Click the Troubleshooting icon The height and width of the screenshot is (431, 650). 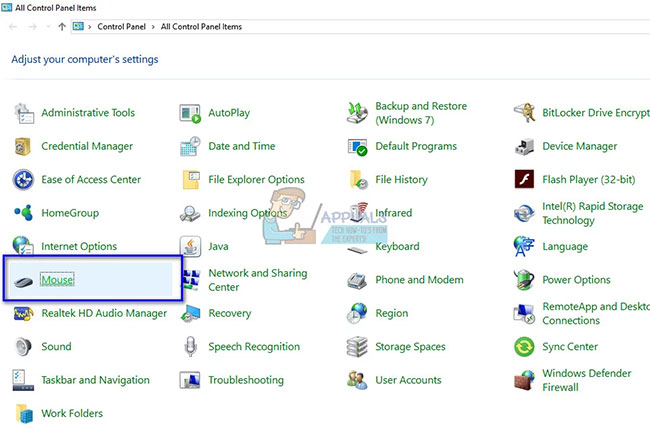(x=190, y=380)
